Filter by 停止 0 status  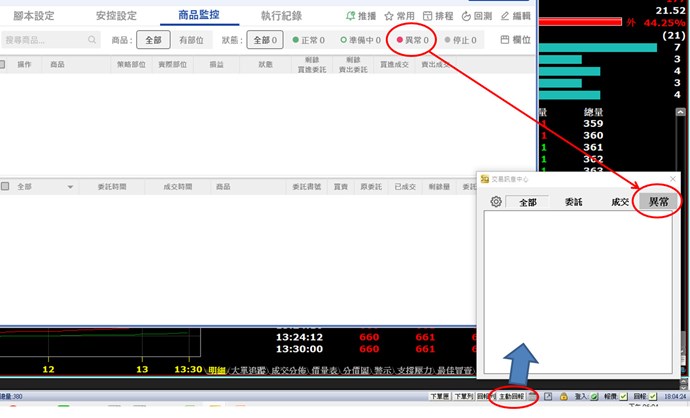click(x=460, y=40)
